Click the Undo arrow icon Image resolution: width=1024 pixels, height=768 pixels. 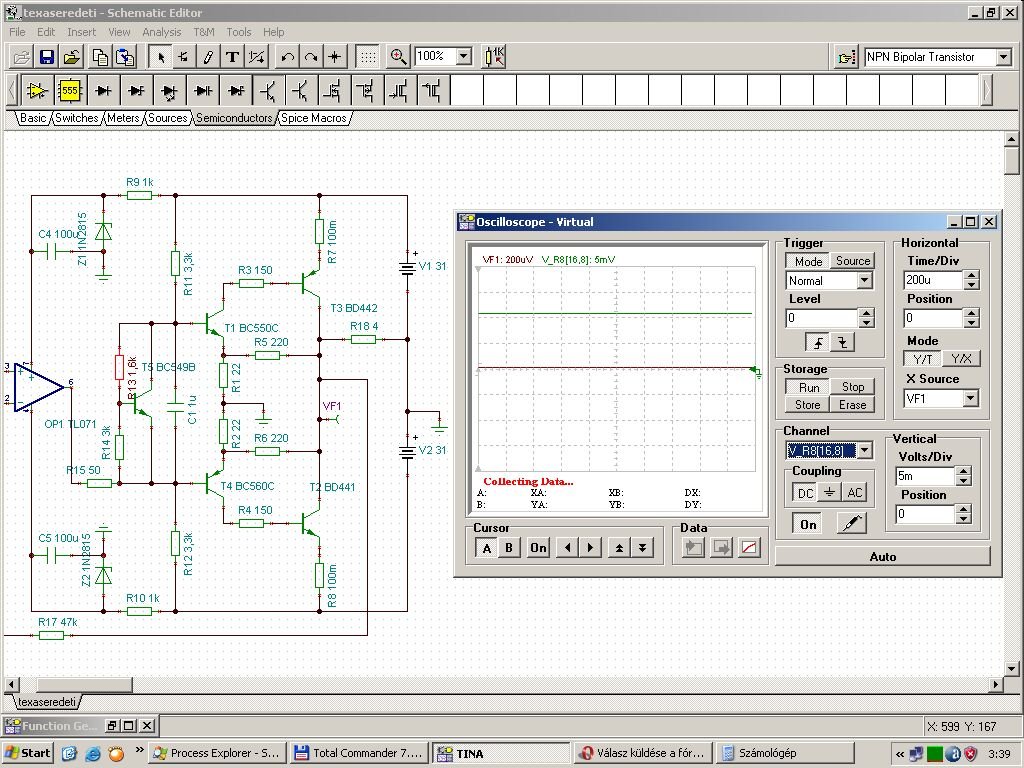(x=288, y=57)
